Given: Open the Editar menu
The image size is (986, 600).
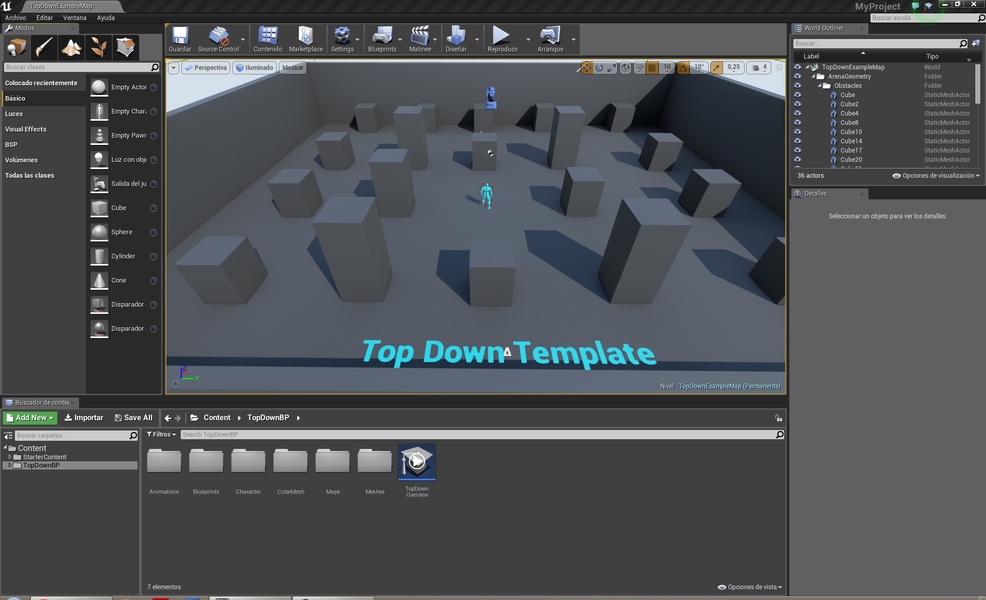Looking at the screenshot, I should pyautogui.click(x=44, y=18).
